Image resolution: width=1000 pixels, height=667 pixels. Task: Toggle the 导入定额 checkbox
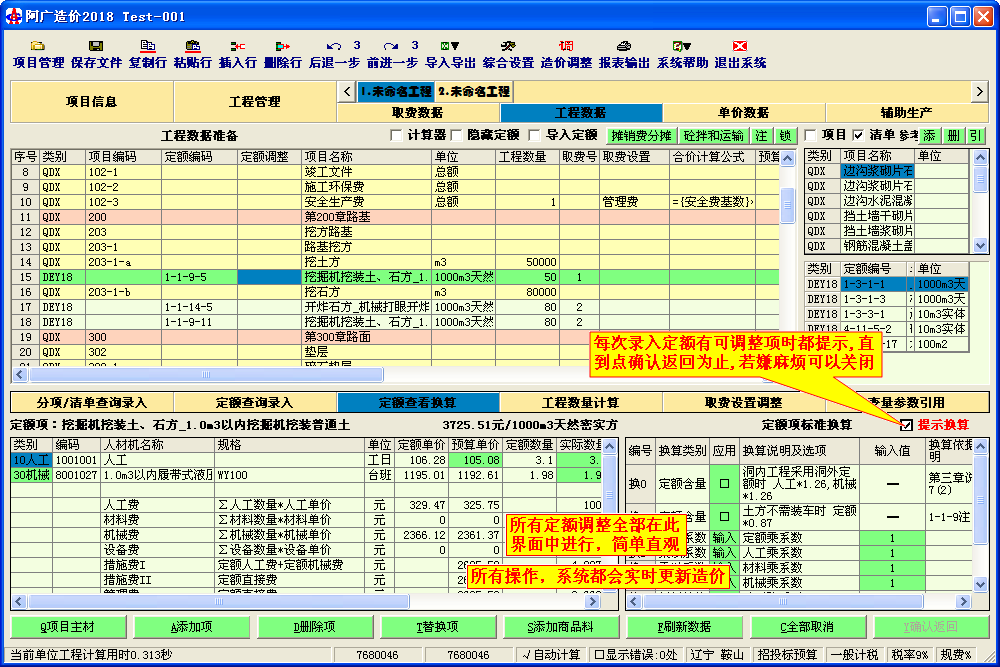coord(534,135)
